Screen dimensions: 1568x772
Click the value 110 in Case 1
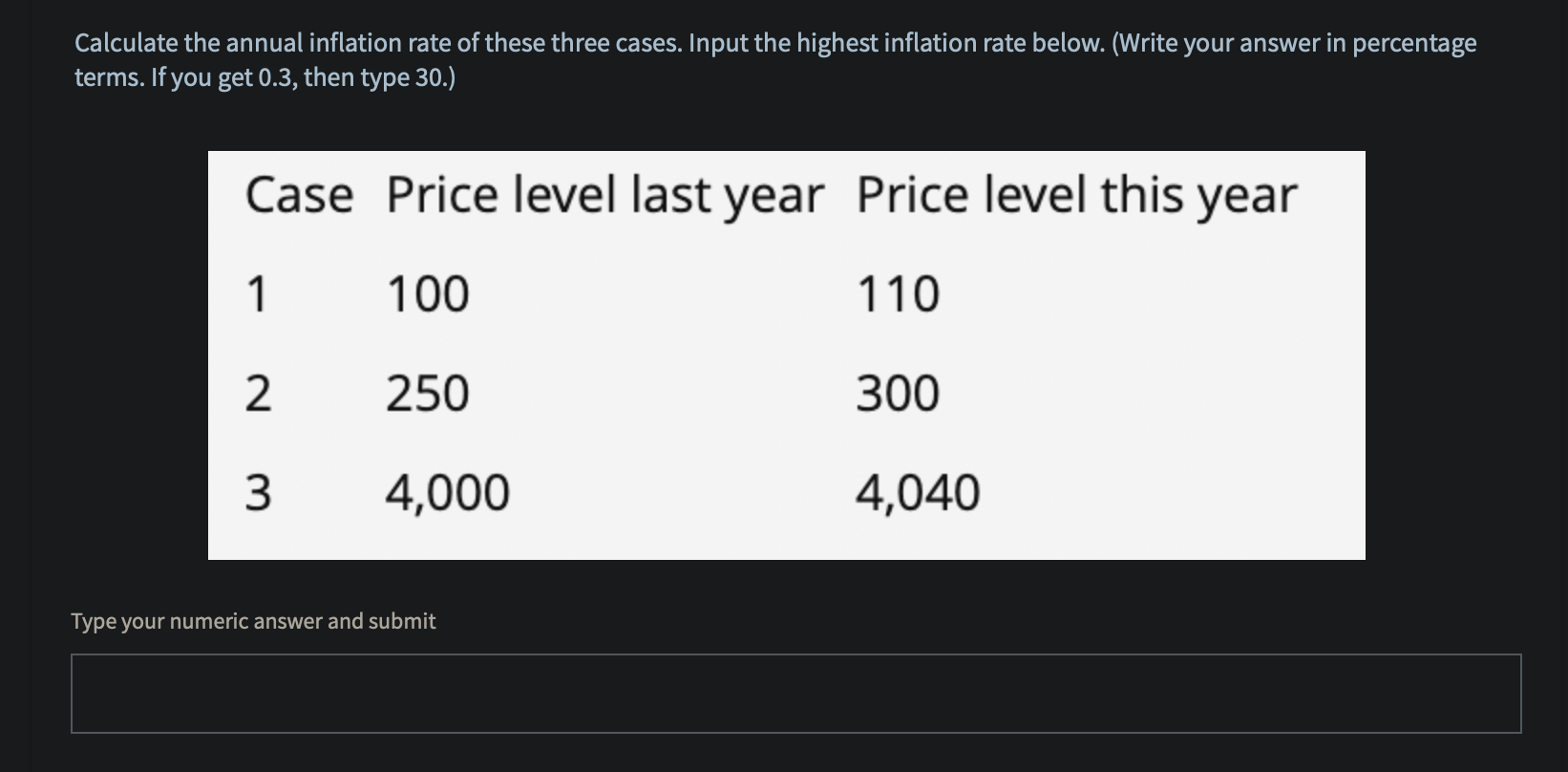tap(897, 293)
